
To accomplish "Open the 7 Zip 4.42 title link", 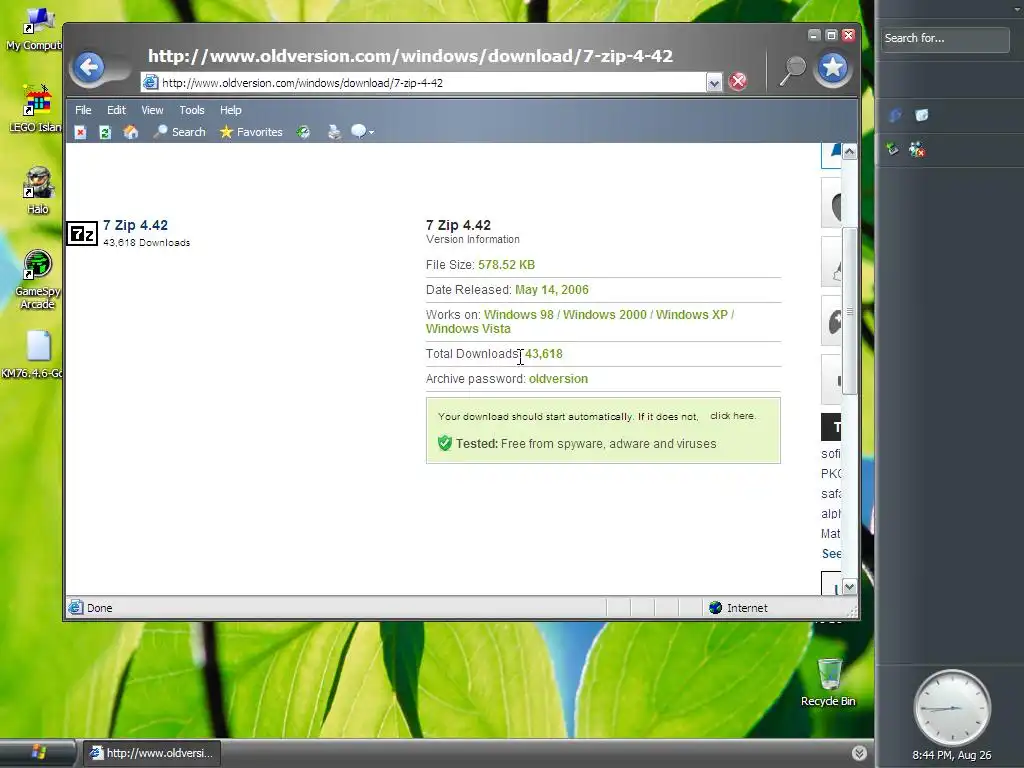I will 135,225.
